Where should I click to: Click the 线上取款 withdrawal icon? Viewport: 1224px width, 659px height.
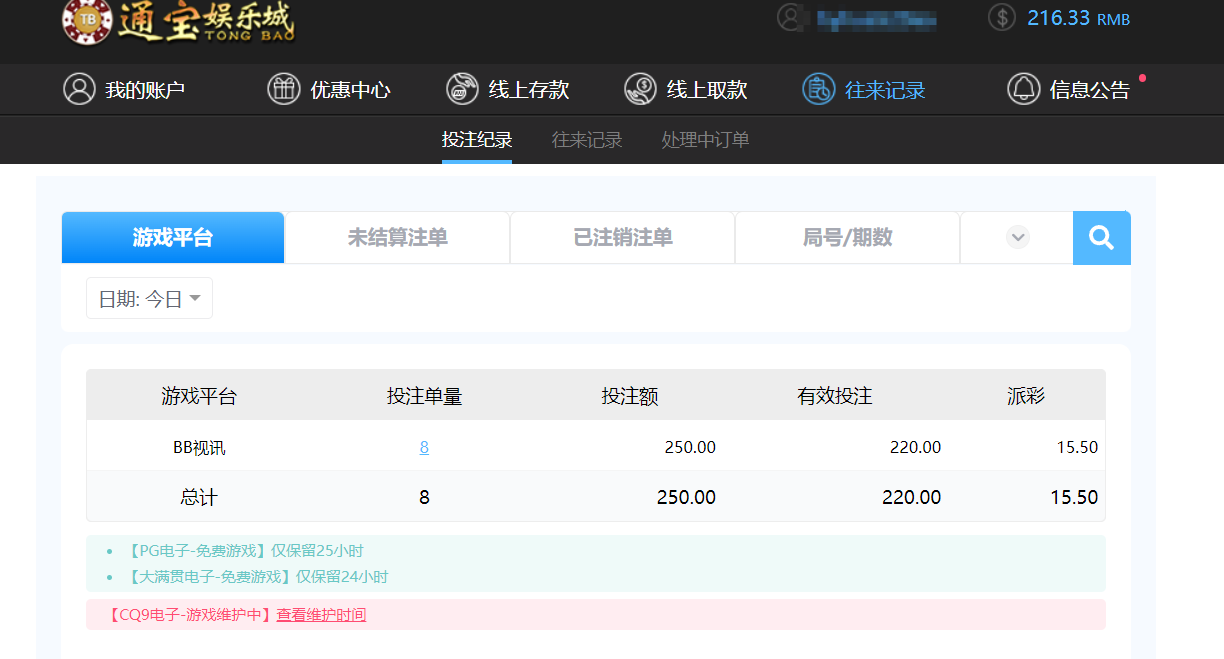pyautogui.click(x=639, y=89)
